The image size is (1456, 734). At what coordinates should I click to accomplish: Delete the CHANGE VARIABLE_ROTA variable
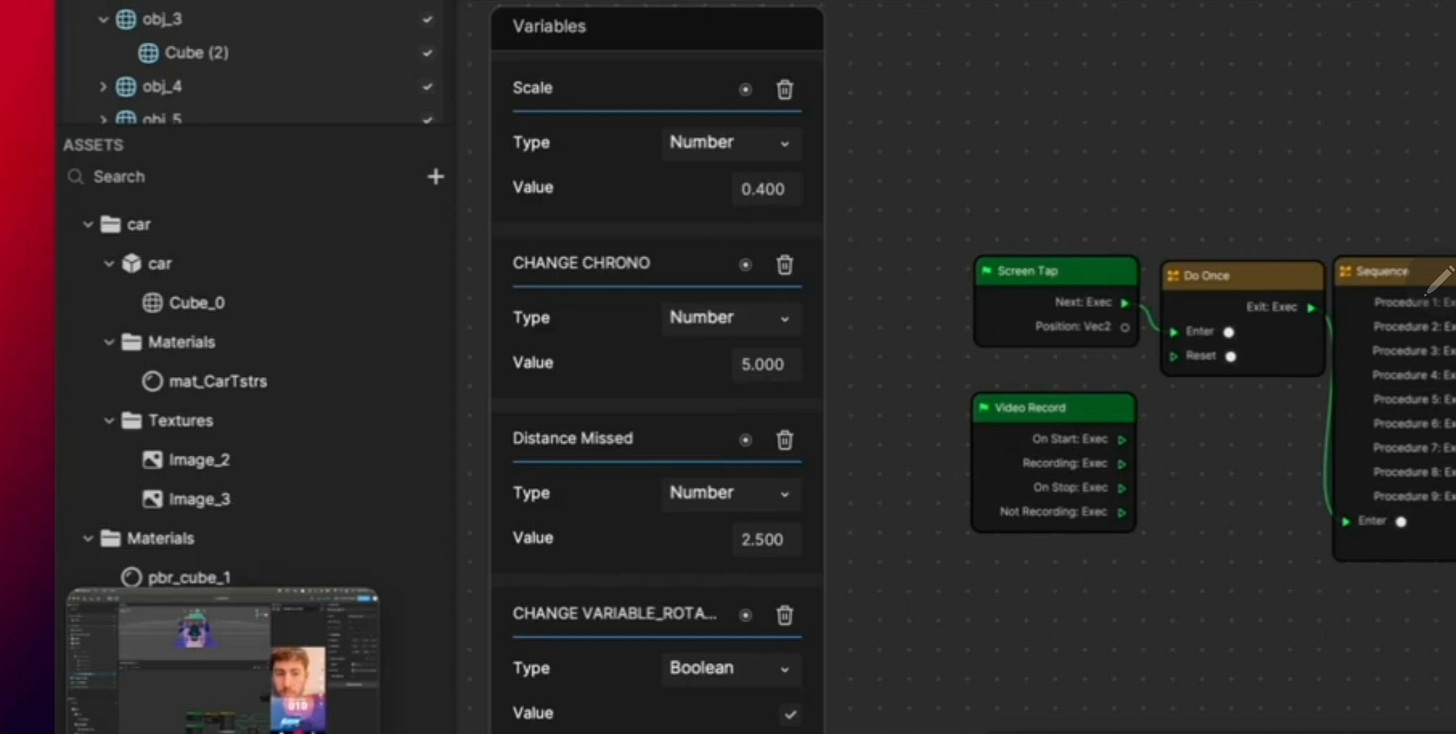785,615
